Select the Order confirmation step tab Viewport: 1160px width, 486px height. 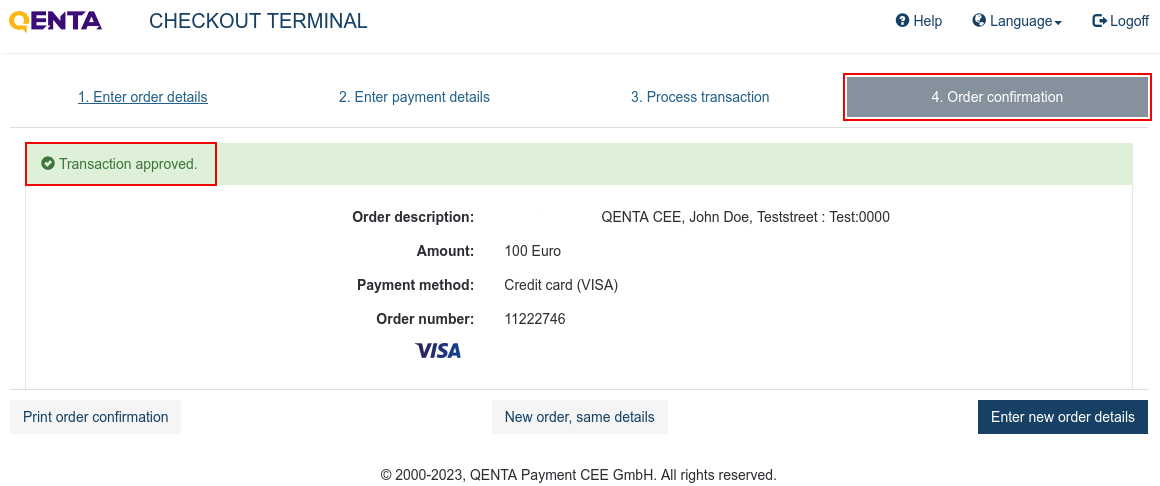pos(997,97)
